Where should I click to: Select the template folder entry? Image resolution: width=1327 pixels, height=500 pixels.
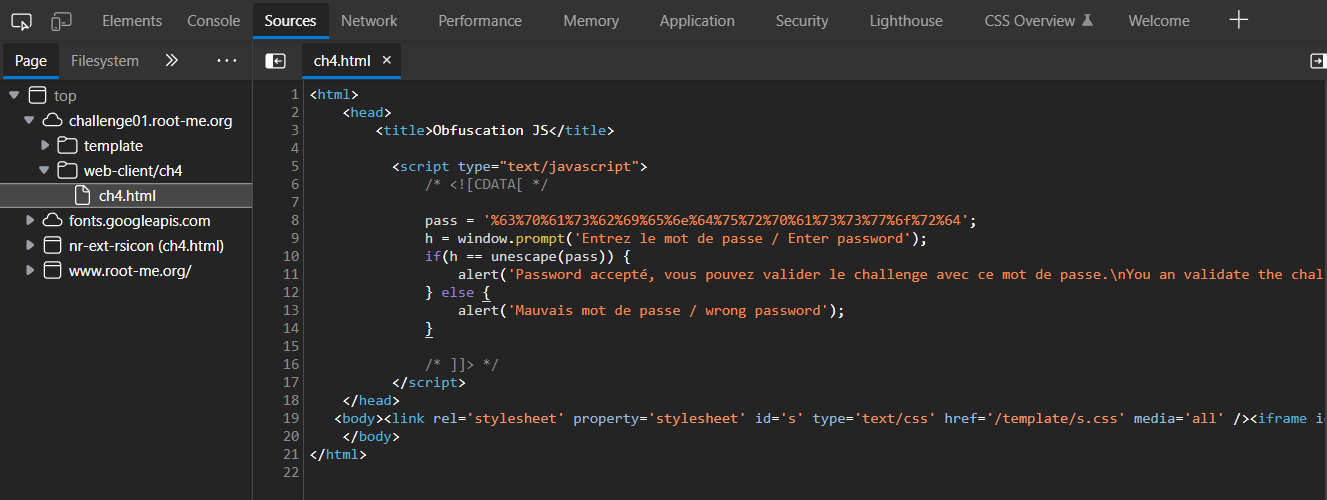113,146
